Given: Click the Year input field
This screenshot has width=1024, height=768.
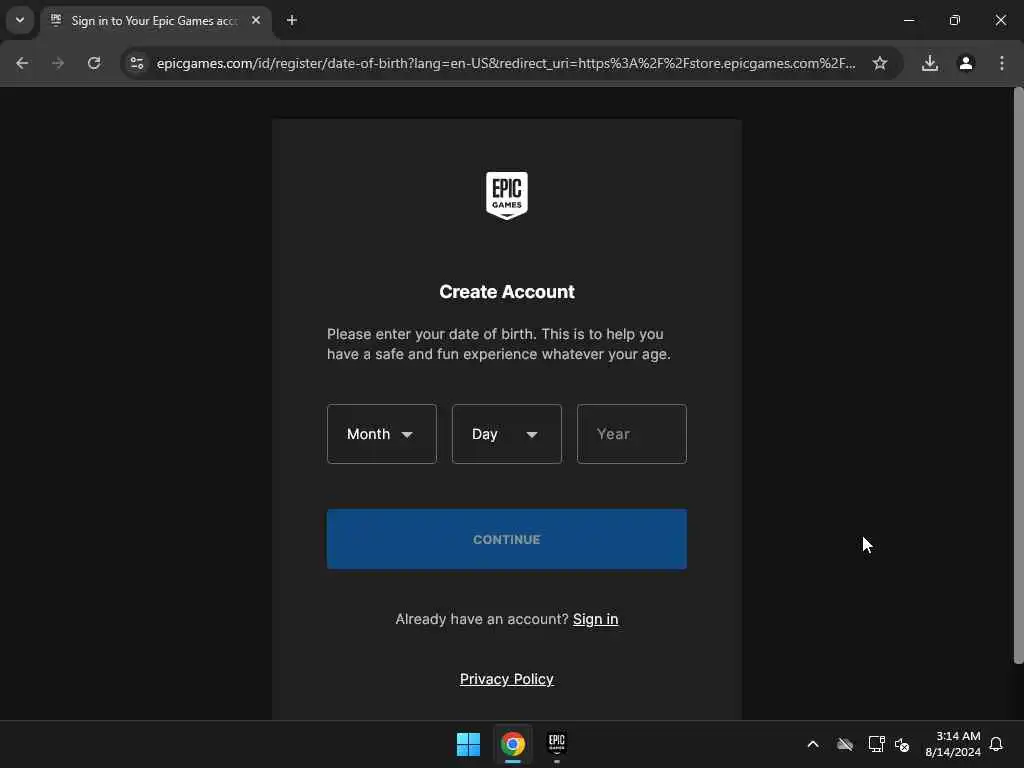Looking at the screenshot, I should click(x=632, y=434).
